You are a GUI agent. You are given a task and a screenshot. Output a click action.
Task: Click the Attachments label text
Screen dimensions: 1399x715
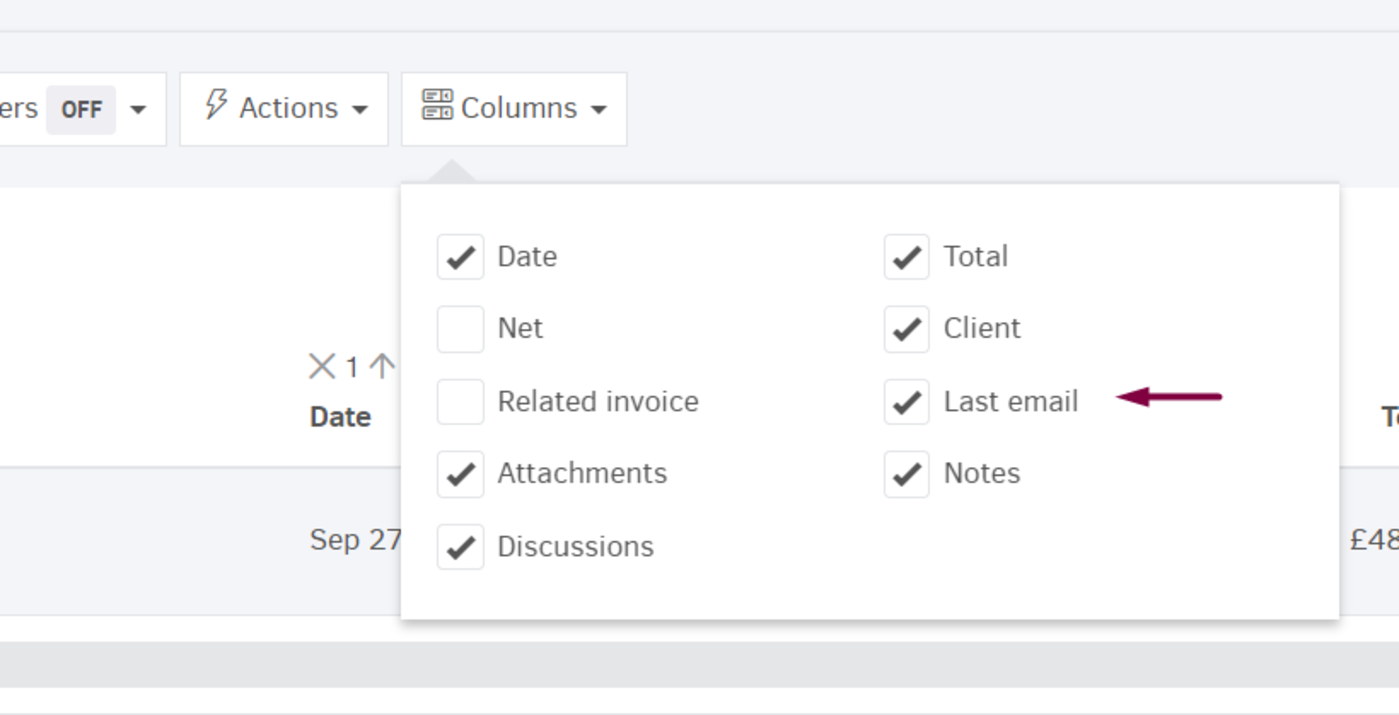click(x=582, y=474)
